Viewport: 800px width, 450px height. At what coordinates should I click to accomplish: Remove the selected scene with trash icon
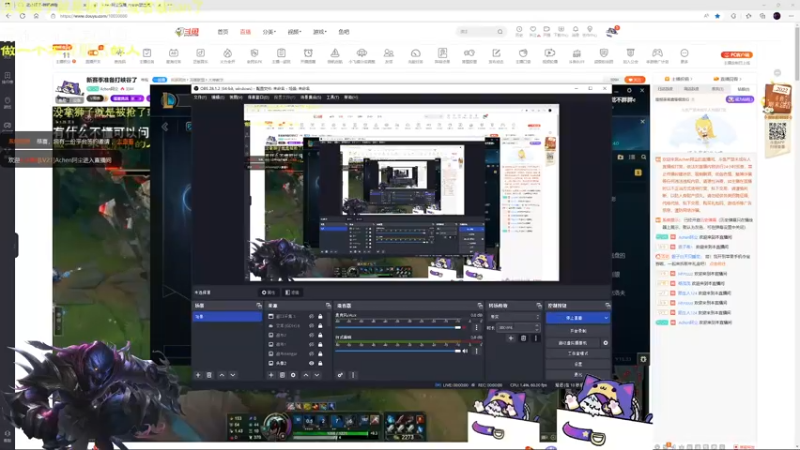point(209,375)
